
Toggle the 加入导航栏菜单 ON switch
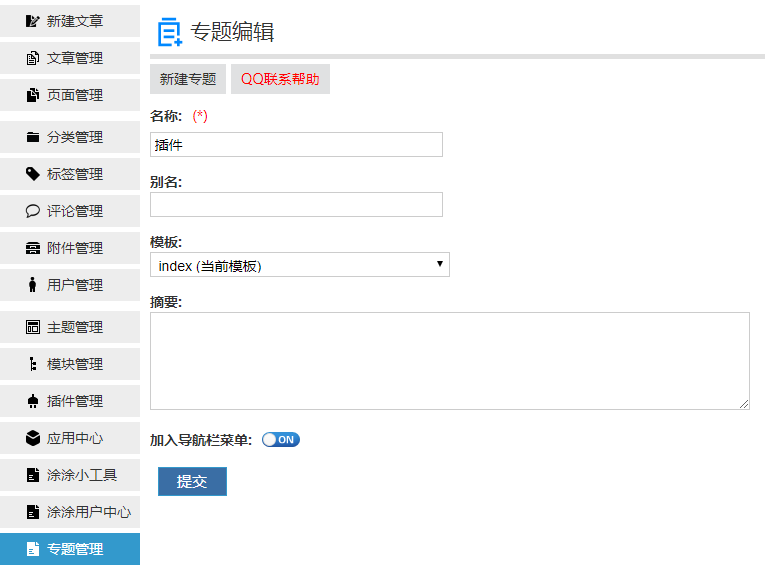click(x=280, y=440)
